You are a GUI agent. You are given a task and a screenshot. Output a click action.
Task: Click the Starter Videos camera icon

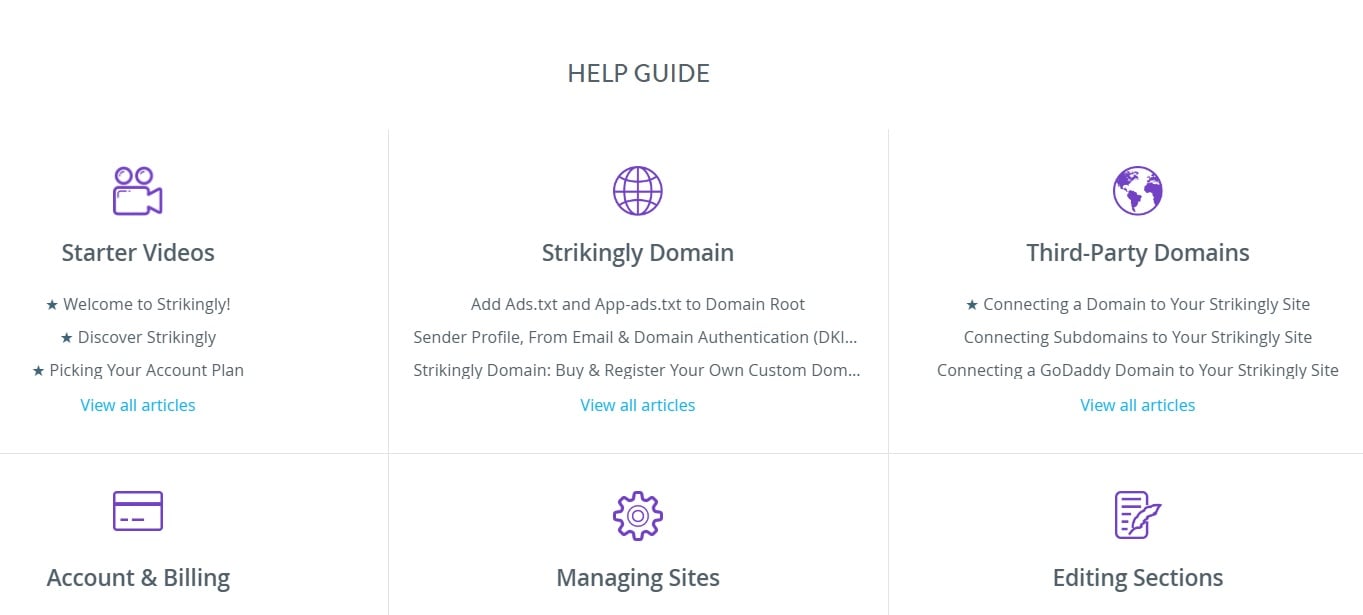click(x=138, y=190)
